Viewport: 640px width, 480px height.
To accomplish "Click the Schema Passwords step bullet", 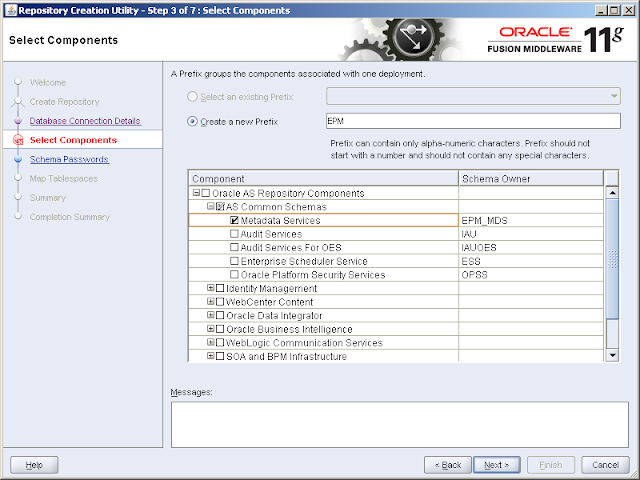I will pyautogui.click(x=18, y=159).
